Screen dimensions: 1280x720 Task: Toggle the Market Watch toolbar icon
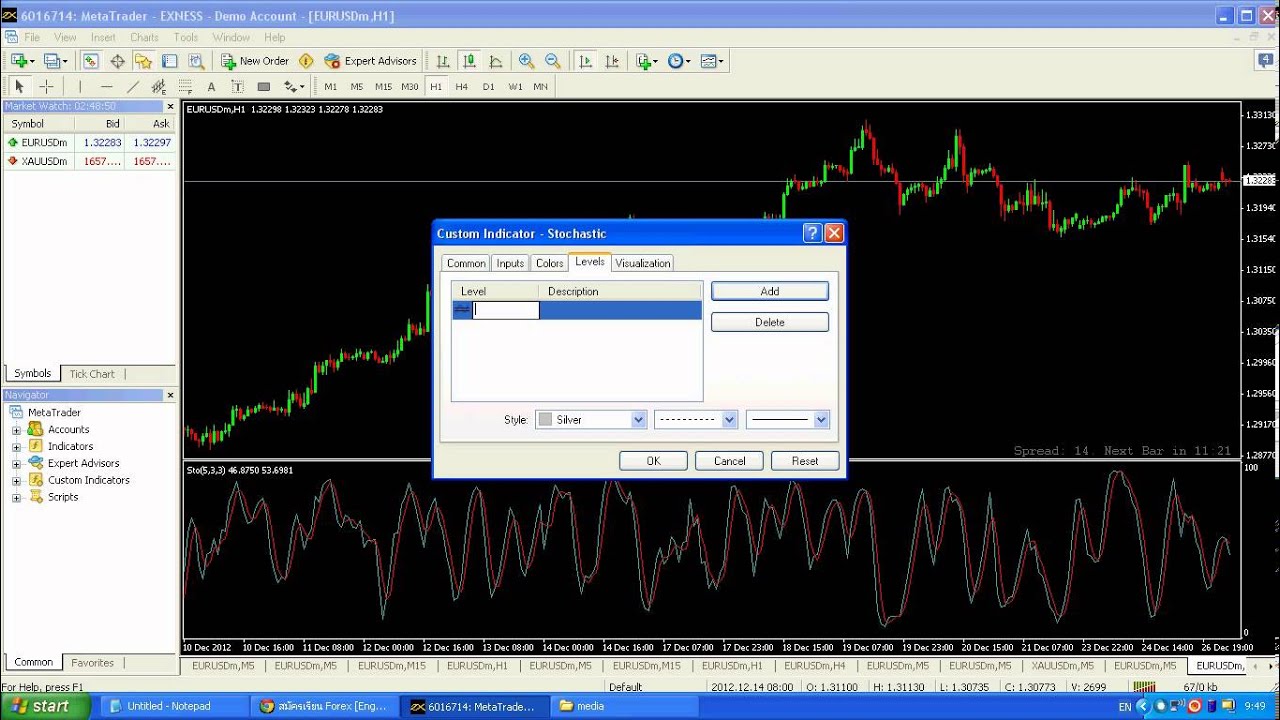(x=90, y=61)
